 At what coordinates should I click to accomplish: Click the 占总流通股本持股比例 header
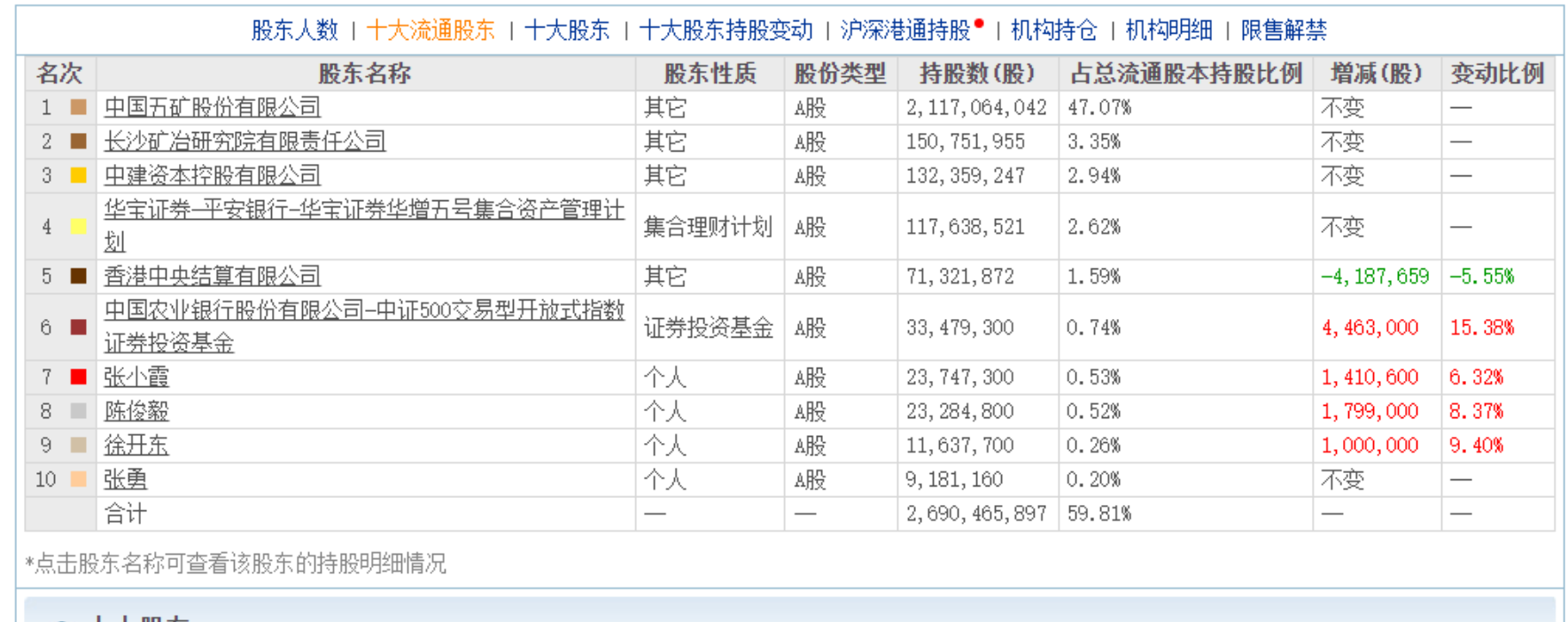1186,74
